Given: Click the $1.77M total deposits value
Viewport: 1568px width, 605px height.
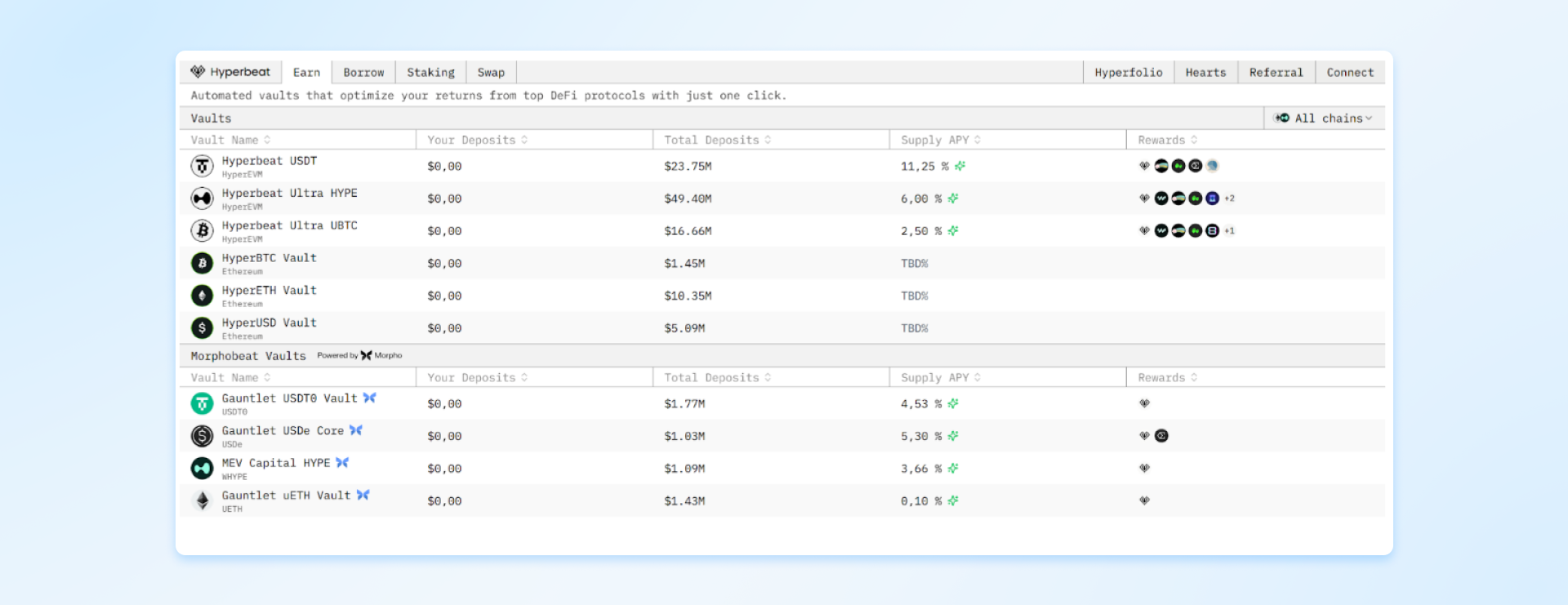Looking at the screenshot, I should point(684,403).
